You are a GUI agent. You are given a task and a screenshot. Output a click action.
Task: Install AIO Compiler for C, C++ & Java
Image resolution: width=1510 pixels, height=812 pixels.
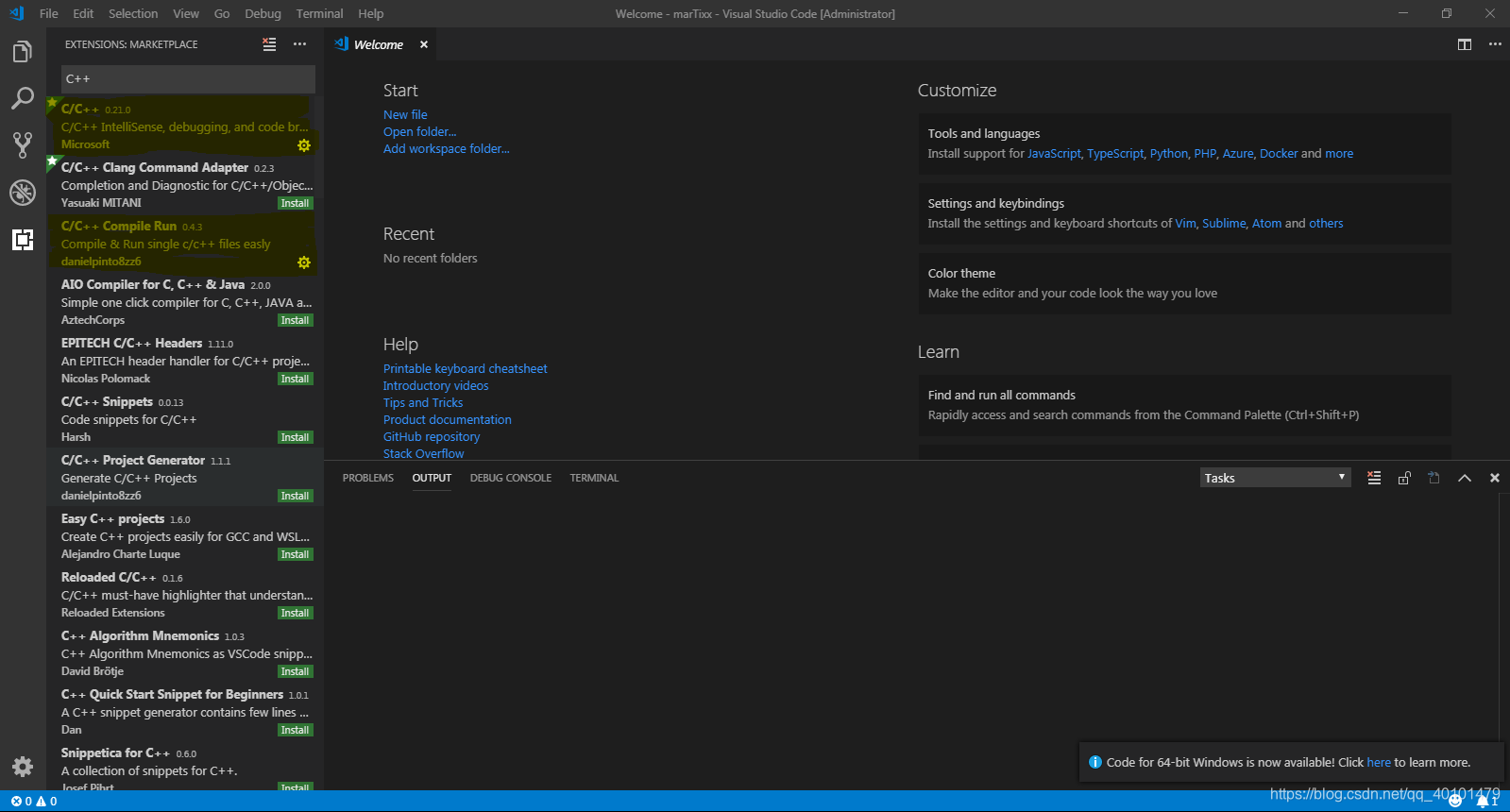point(295,320)
